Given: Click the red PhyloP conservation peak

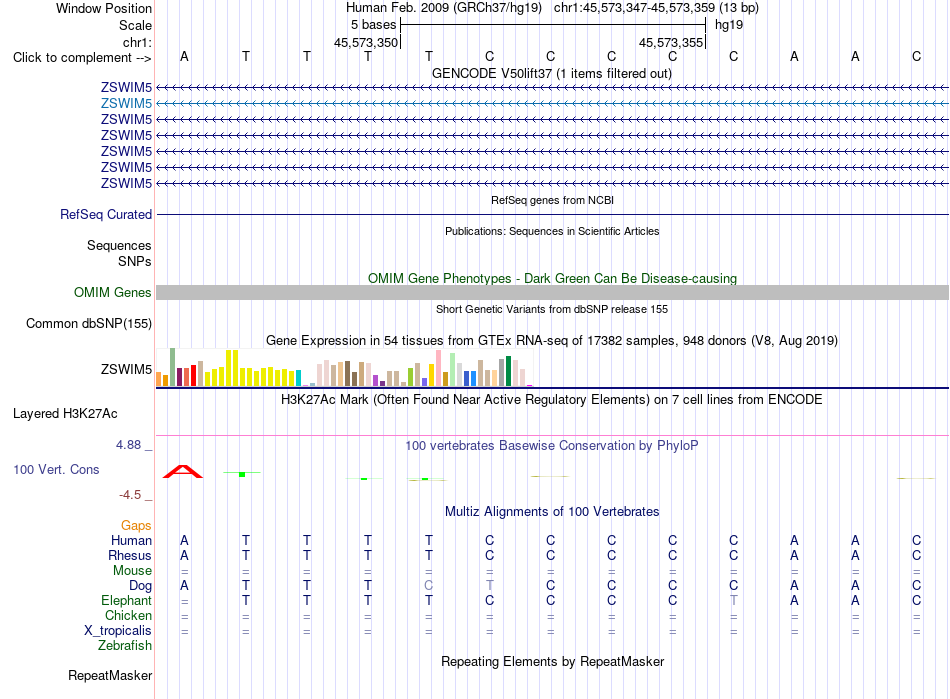Looking at the screenshot, I should [183, 472].
